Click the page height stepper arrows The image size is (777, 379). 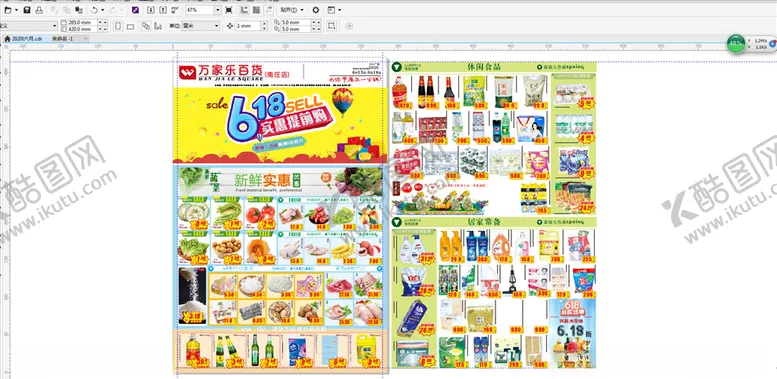tap(103, 29)
